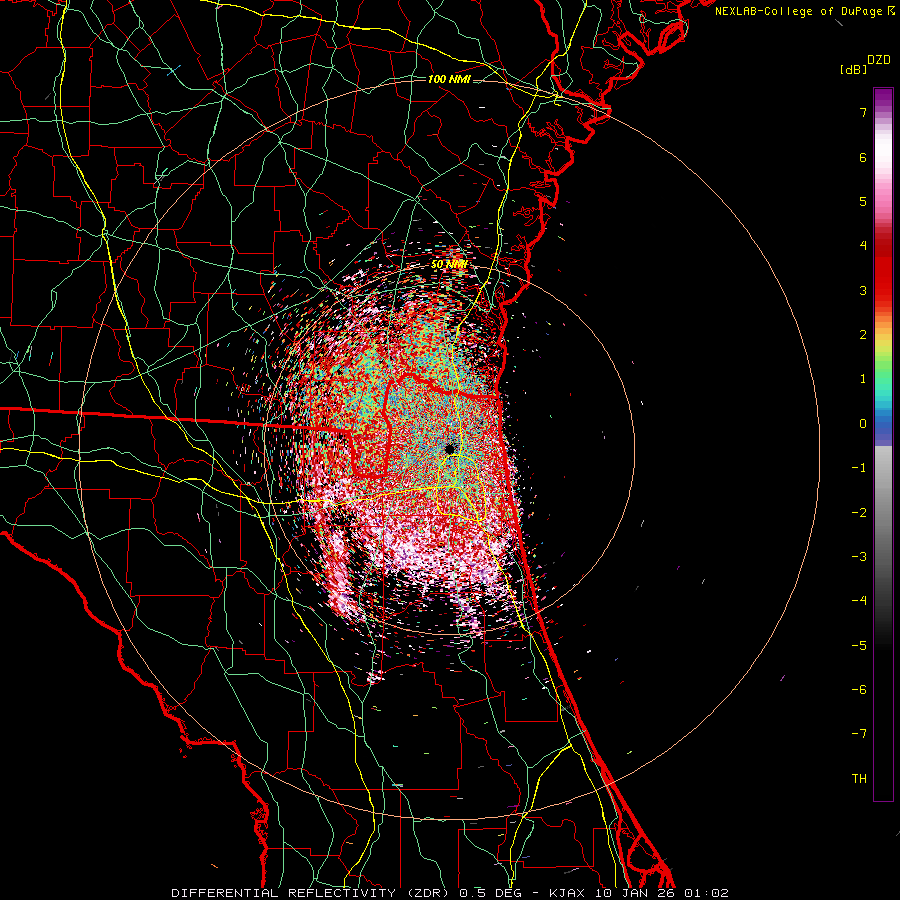Click the 4 value on the color scale
The height and width of the screenshot is (900, 900).
pos(863,246)
